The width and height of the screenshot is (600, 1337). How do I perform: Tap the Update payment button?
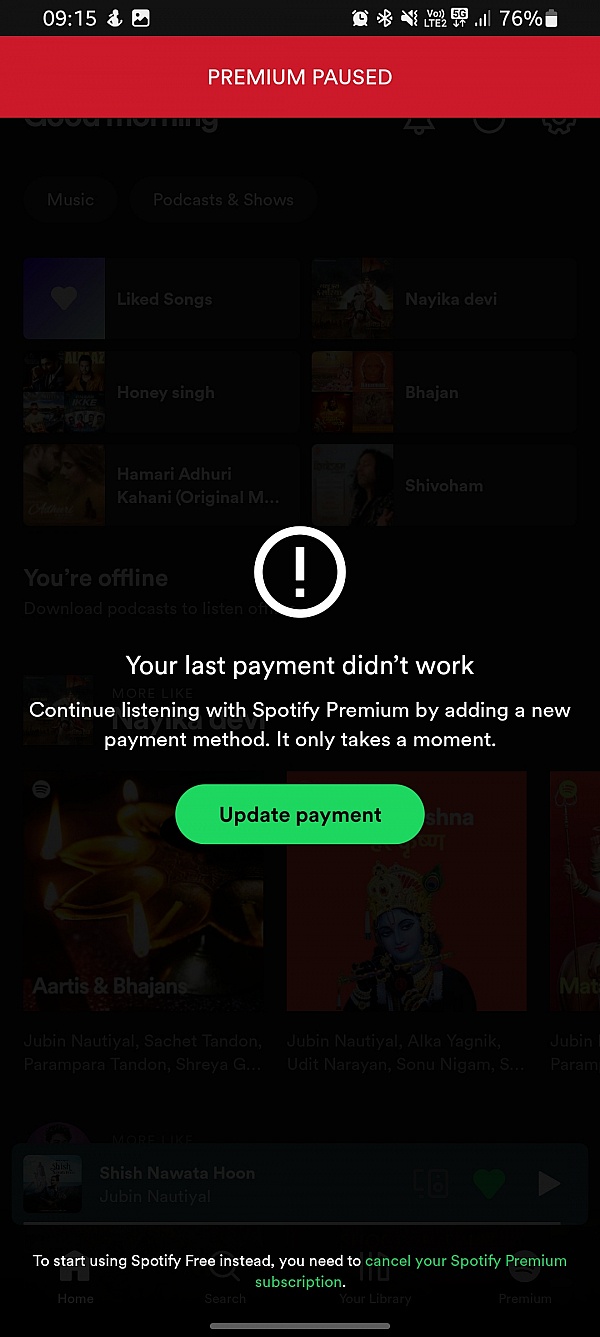pos(300,814)
